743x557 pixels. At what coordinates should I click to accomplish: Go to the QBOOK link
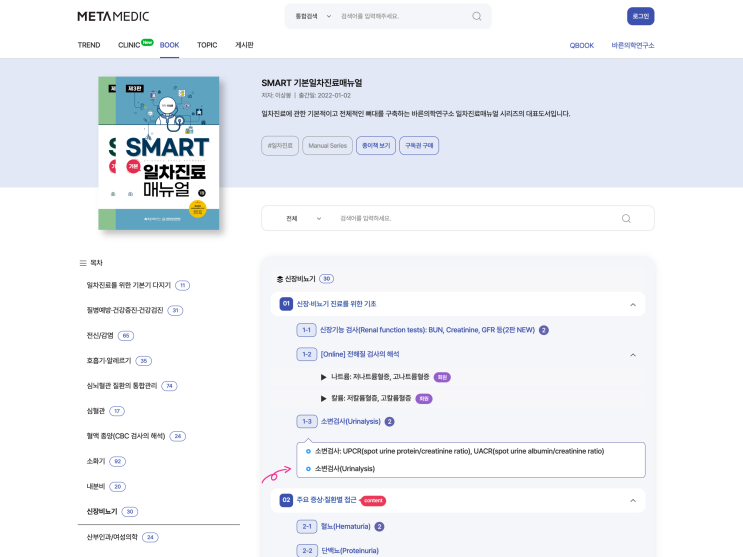[581, 46]
